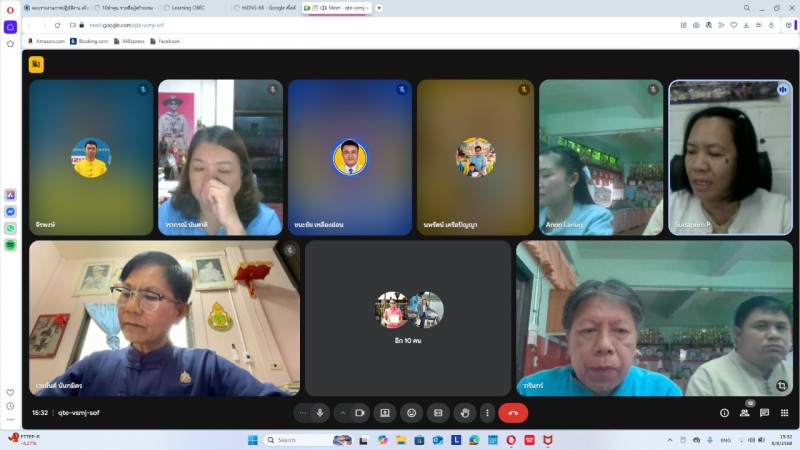Open Windows Start menu

[253, 440]
